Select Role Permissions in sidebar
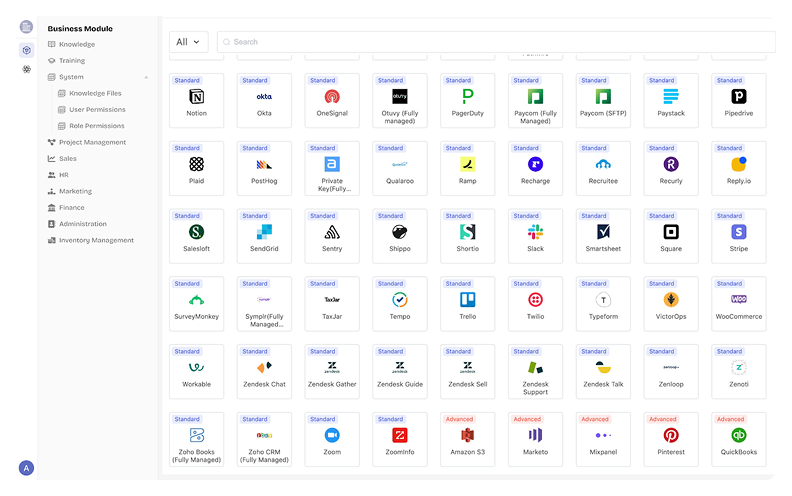Viewport: 792px width, 496px height. [96, 126]
